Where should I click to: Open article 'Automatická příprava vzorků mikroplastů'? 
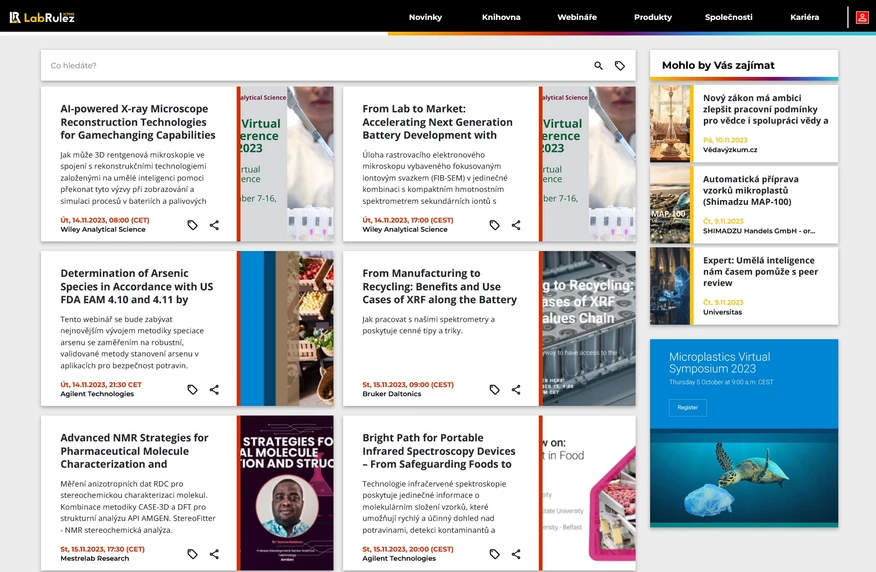pyautogui.click(x=750, y=190)
